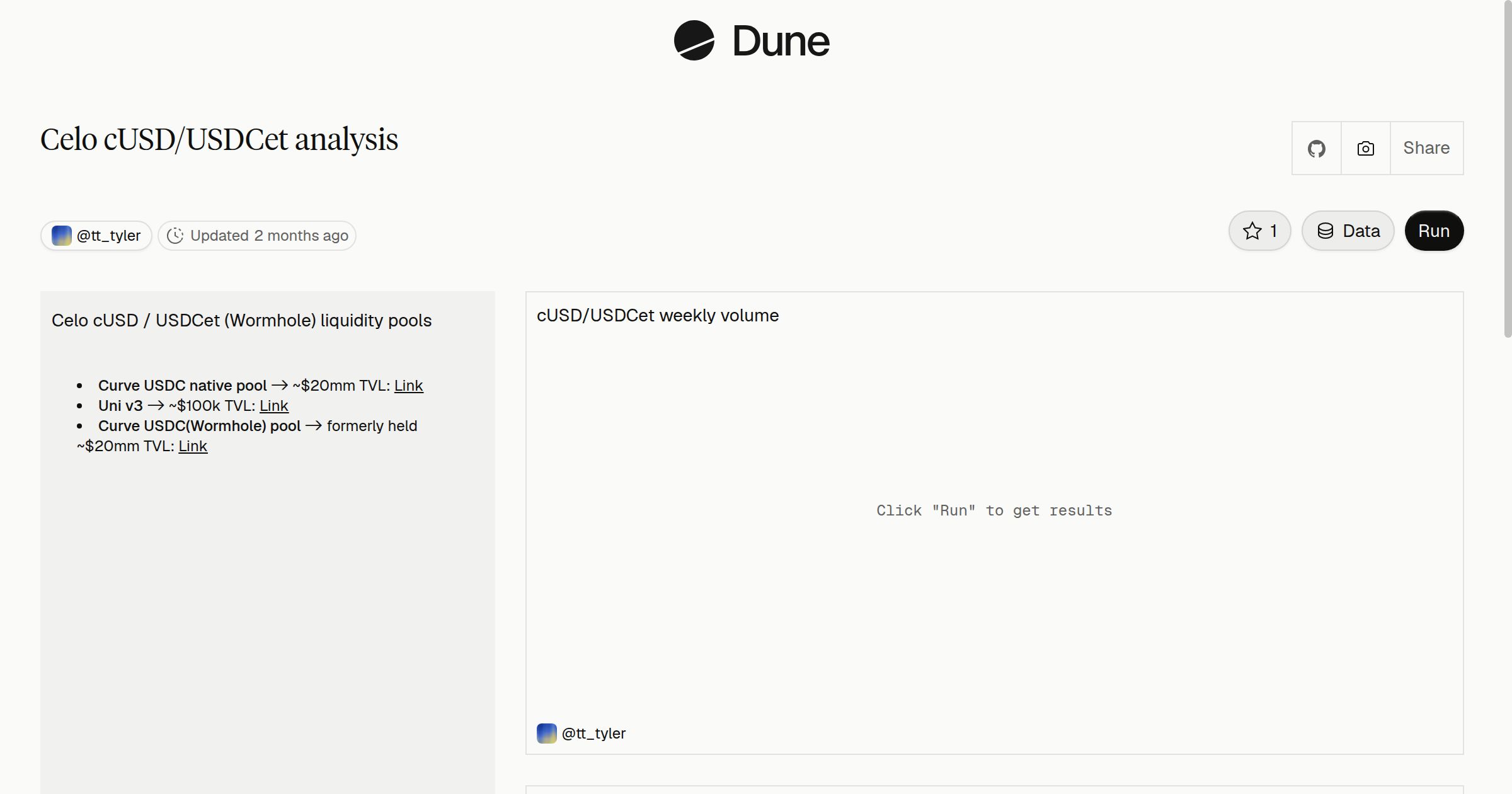Open Curve USDC native pool Link
This screenshot has height=794, width=1512.
click(408, 386)
